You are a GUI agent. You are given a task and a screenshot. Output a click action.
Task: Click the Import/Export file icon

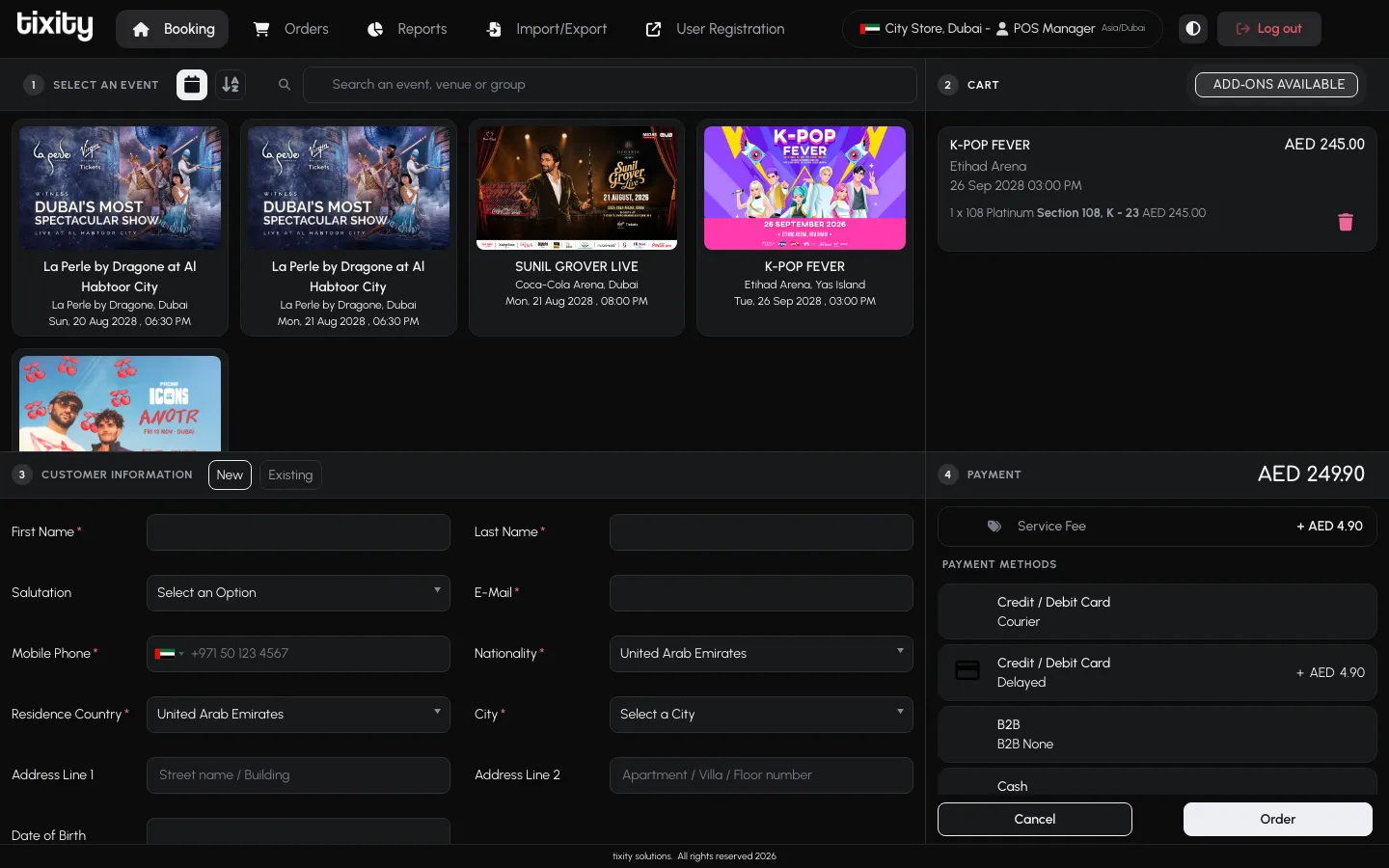[x=494, y=29]
